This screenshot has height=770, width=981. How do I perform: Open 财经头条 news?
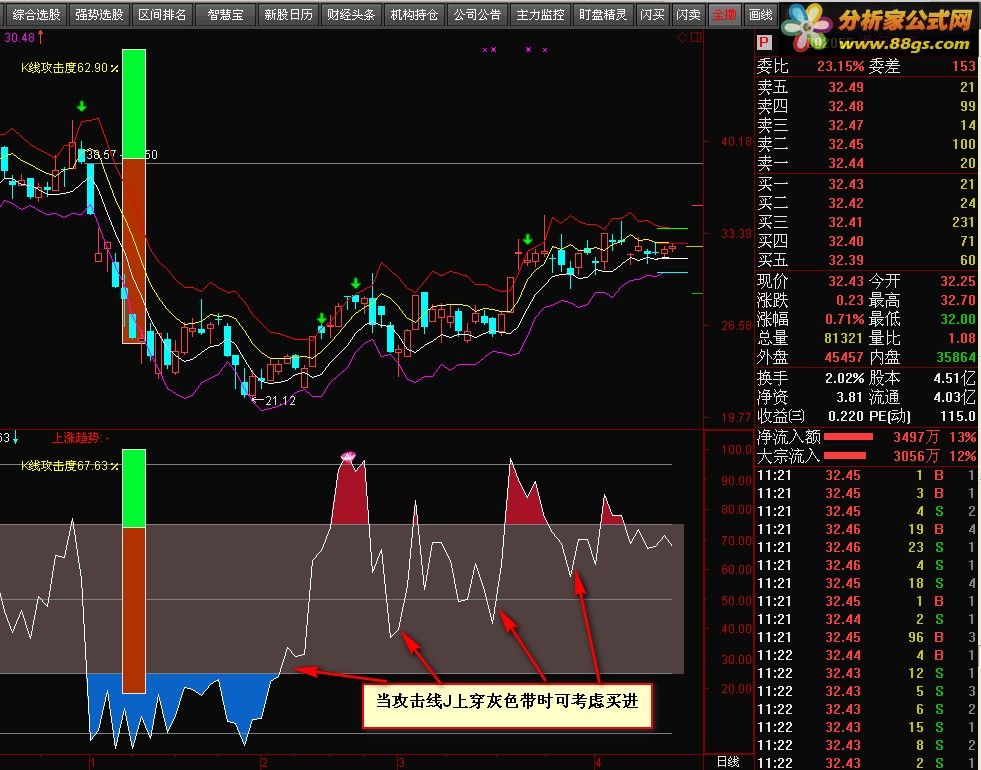point(351,14)
